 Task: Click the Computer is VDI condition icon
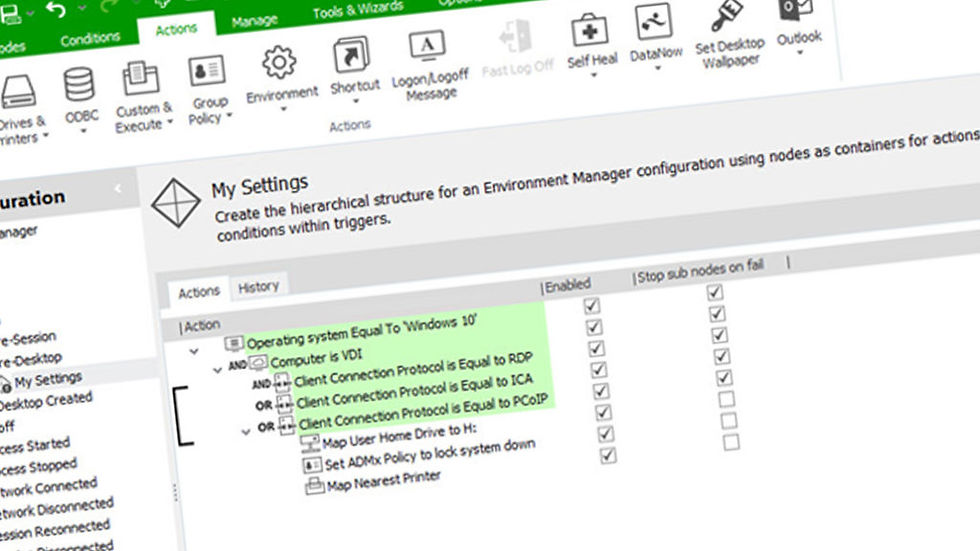(x=258, y=362)
